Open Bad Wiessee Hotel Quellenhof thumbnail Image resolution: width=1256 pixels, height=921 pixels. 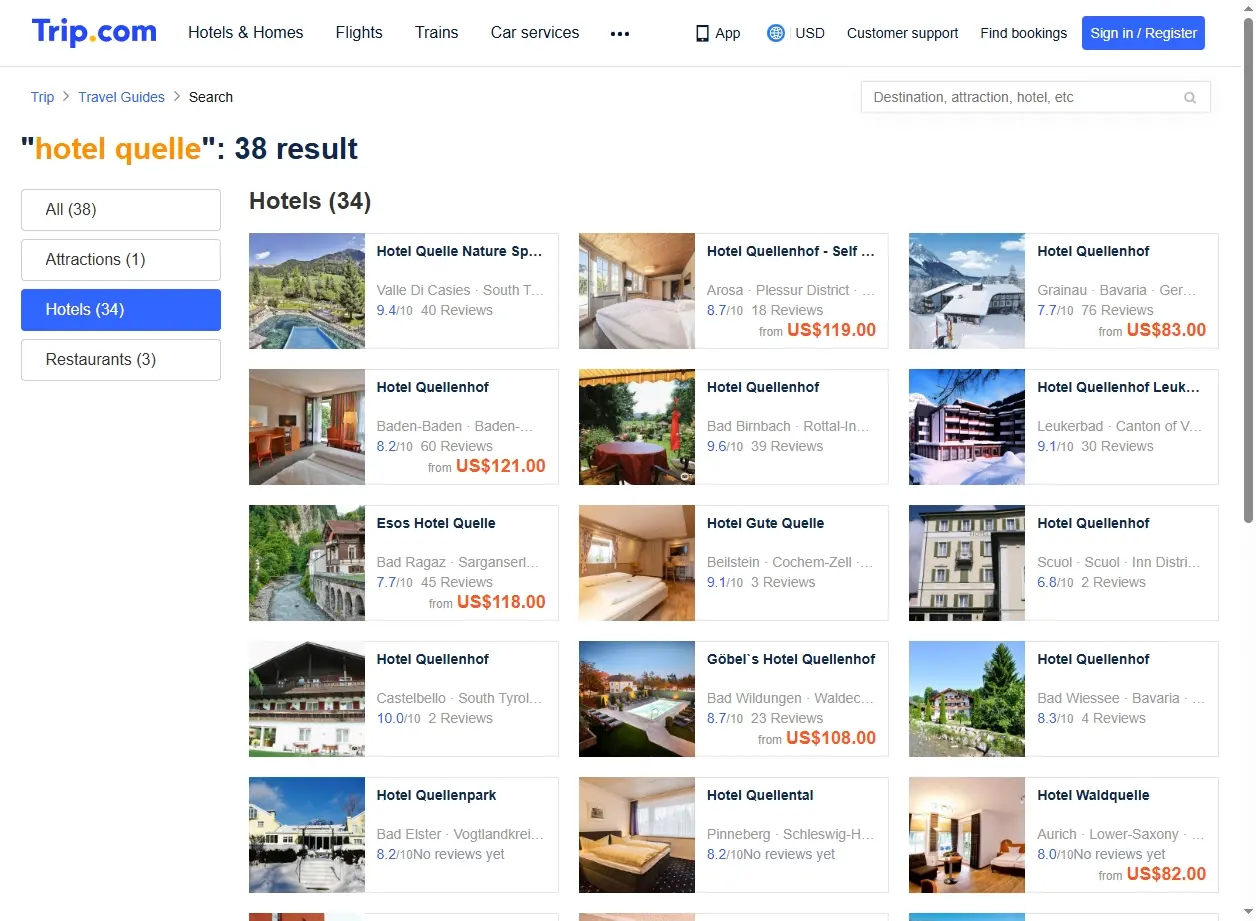pos(967,699)
